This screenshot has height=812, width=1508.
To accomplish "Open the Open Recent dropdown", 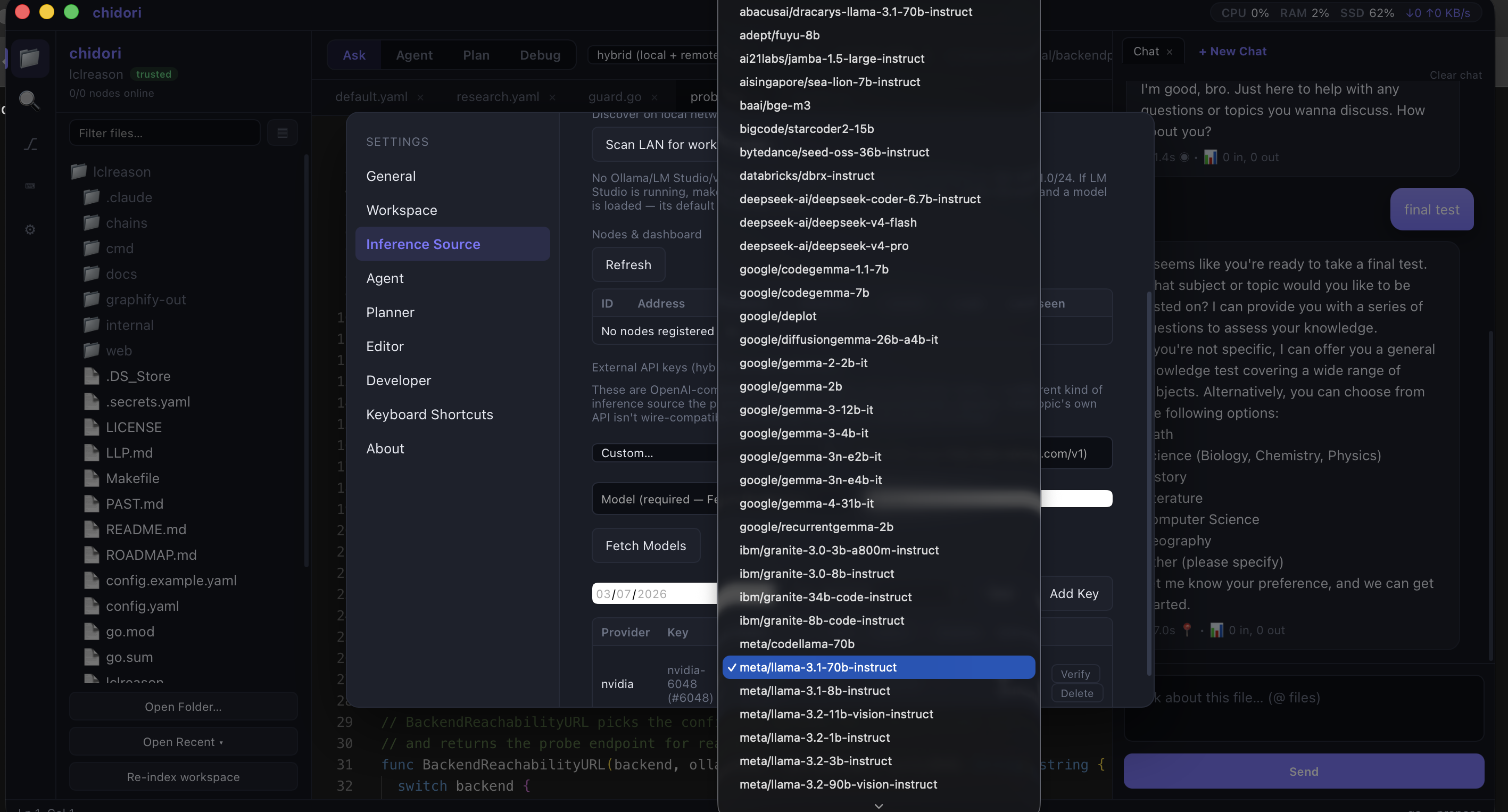I will point(183,742).
